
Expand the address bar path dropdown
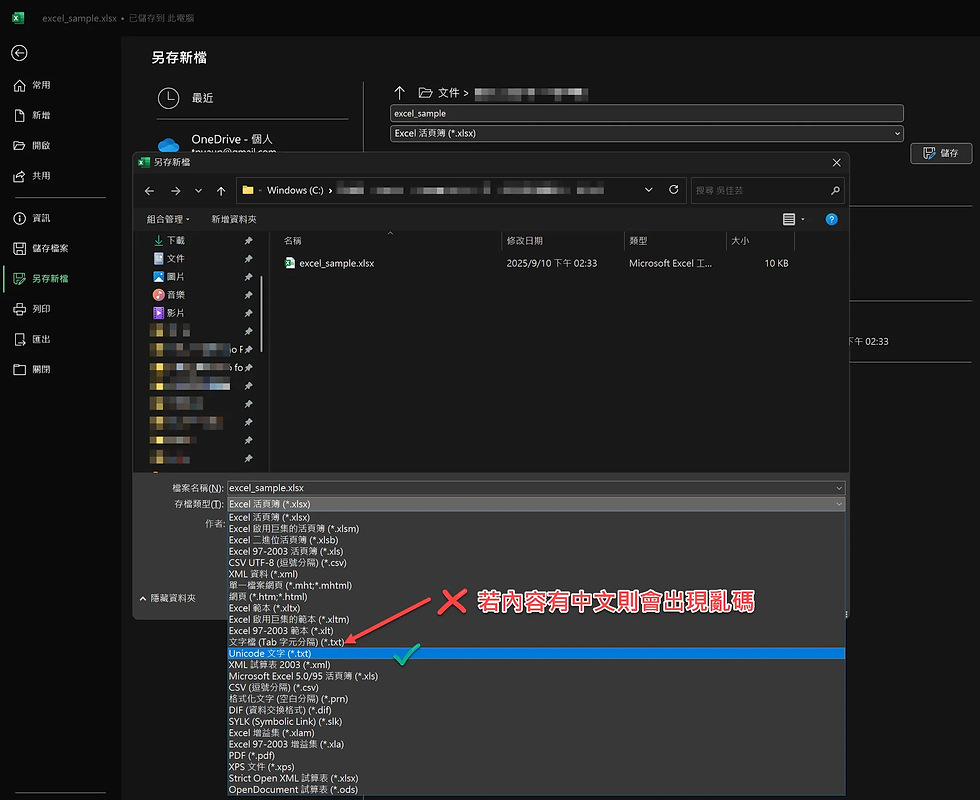tap(649, 190)
